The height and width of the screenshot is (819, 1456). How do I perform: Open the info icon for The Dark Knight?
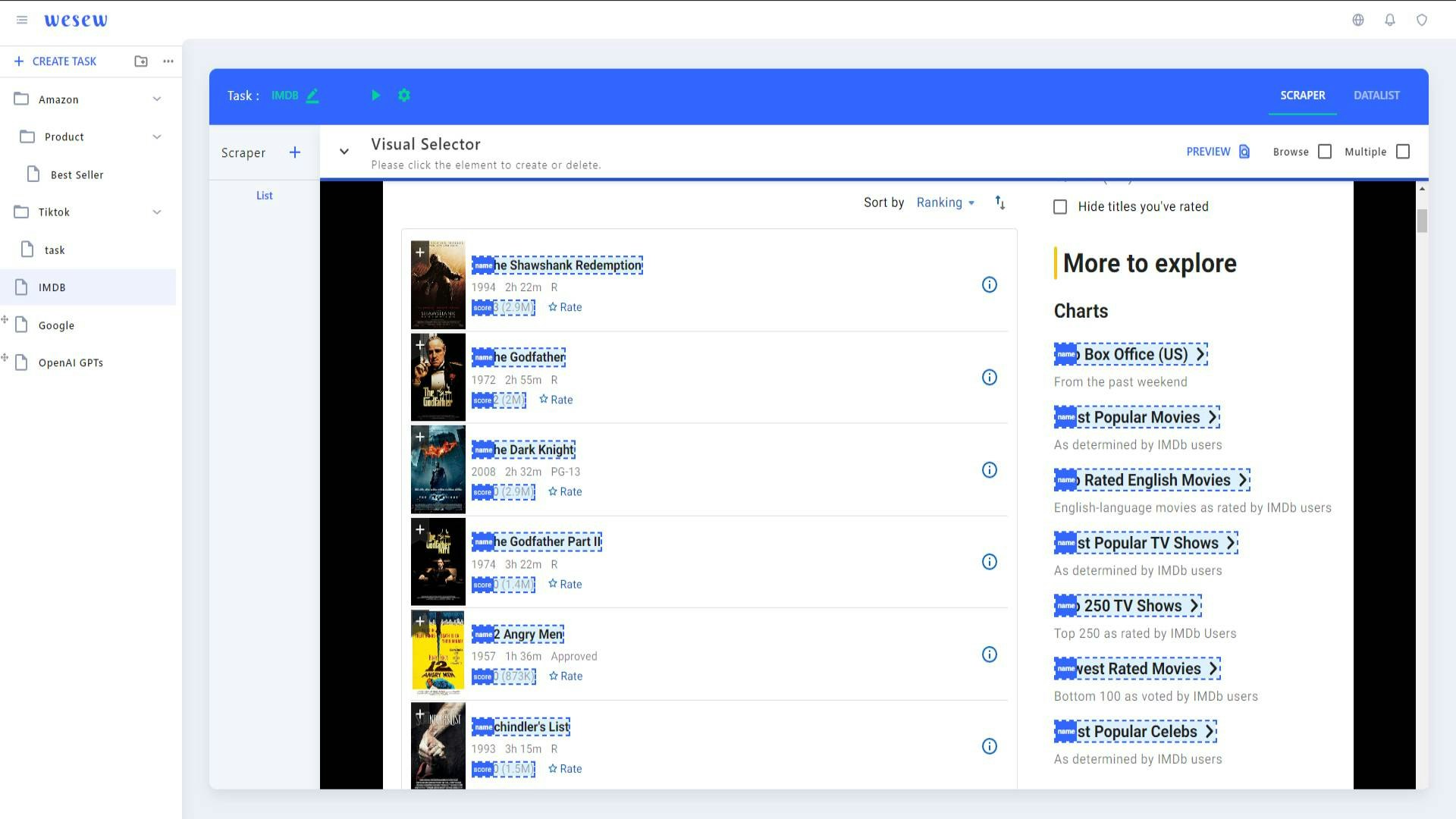click(x=990, y=470)
